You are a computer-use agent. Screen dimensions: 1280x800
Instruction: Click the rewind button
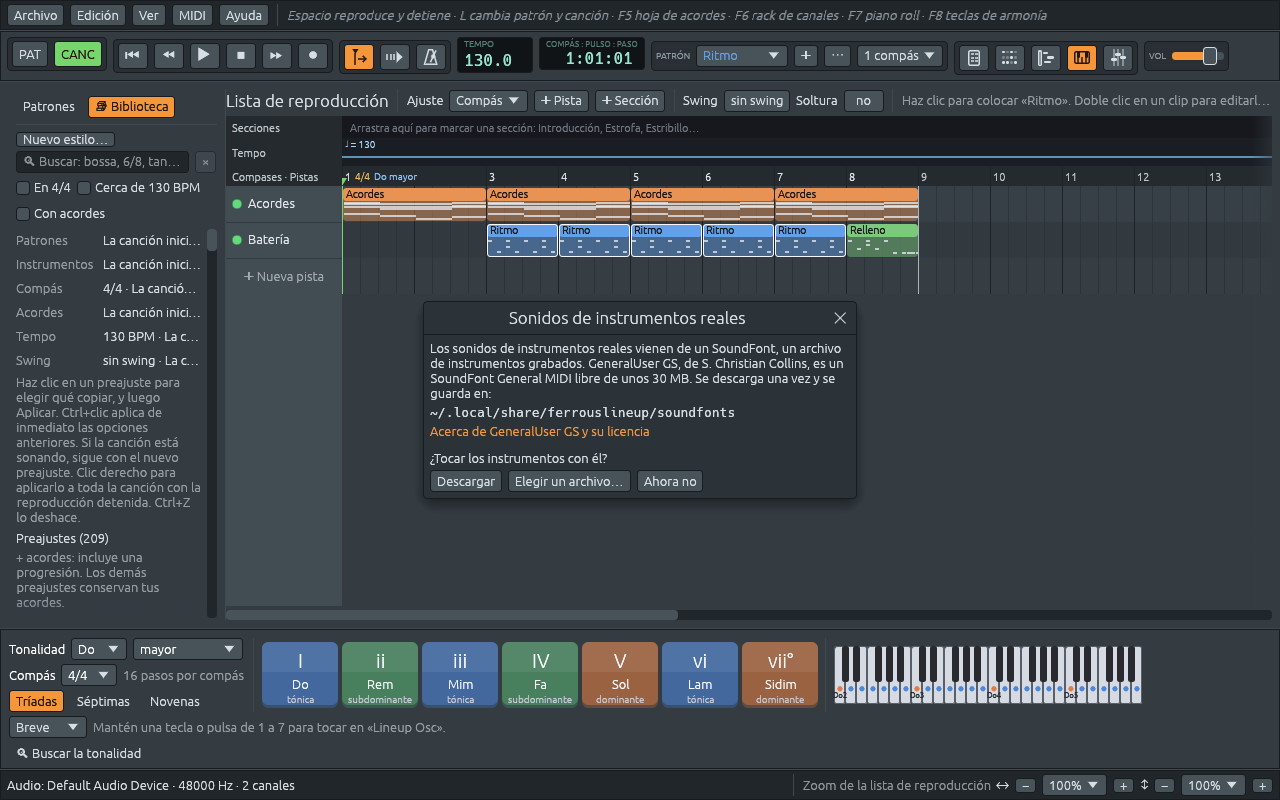point(168,56)
